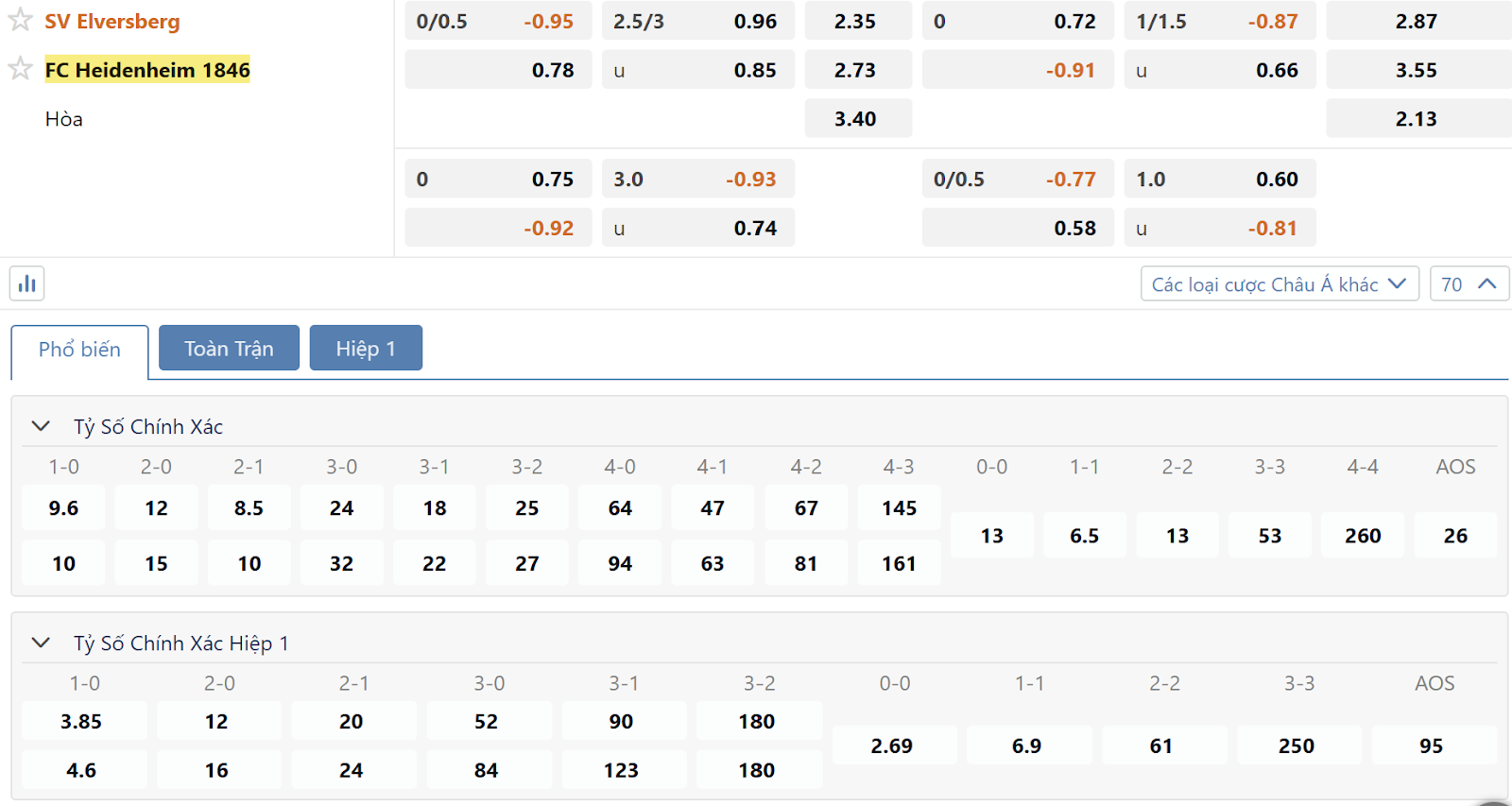Viewport: 1512px width, 806px height.
Task: Pick first-half score 1-1 odds 6.9
Action: click(1027, 746)
